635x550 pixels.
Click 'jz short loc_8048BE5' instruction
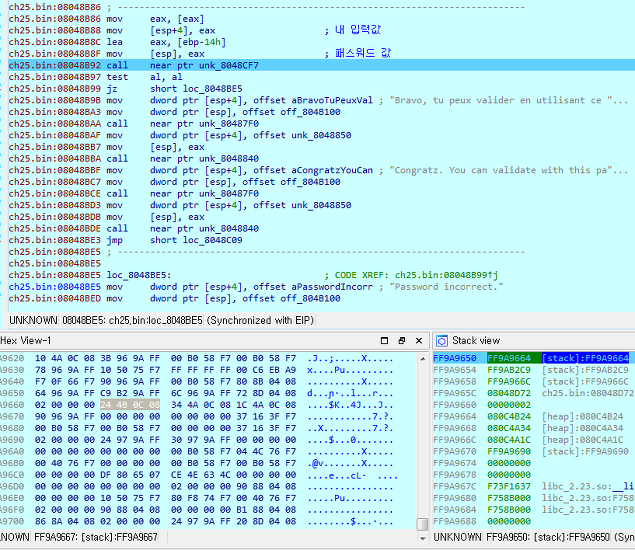tap(174, 89)
